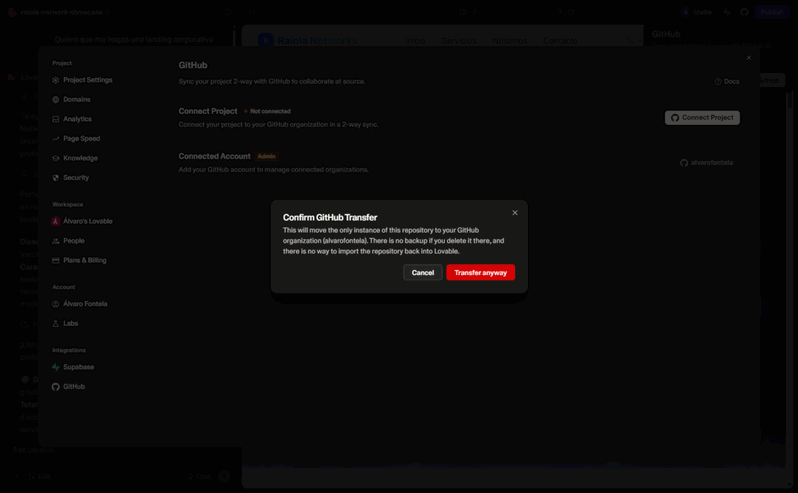798x493 pixels.
Task: Toggle Chat mode below the chat input
Action: coord(198,476)
